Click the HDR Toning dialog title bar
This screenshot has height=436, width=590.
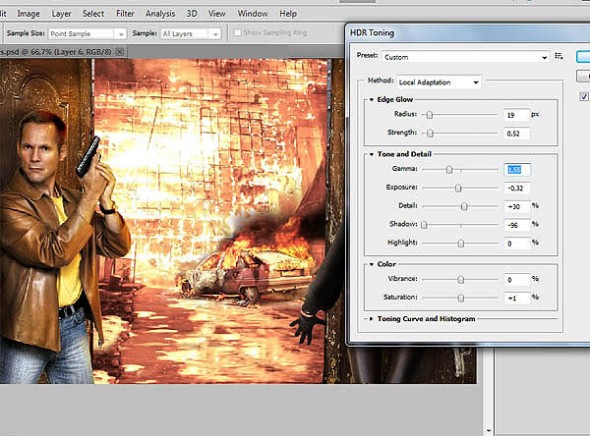coord(468,33)
